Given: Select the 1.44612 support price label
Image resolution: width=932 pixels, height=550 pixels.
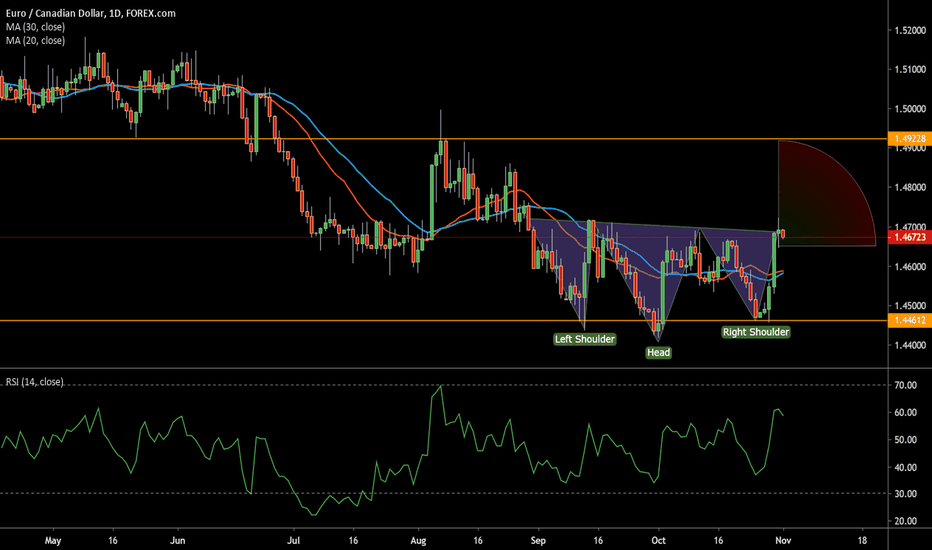Looking at the screenshot, I should coord(909,320).
